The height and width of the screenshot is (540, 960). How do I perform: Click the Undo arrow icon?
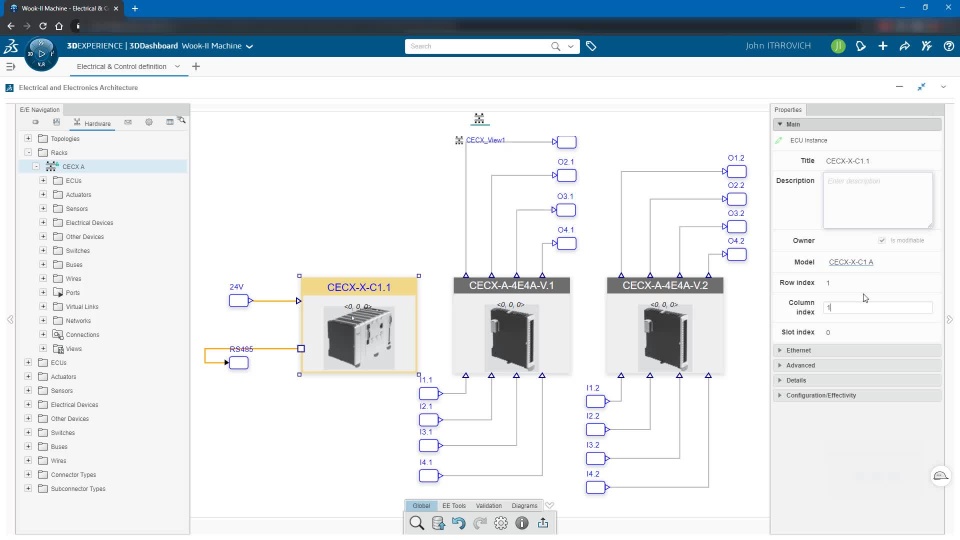[x=459, y=523]
